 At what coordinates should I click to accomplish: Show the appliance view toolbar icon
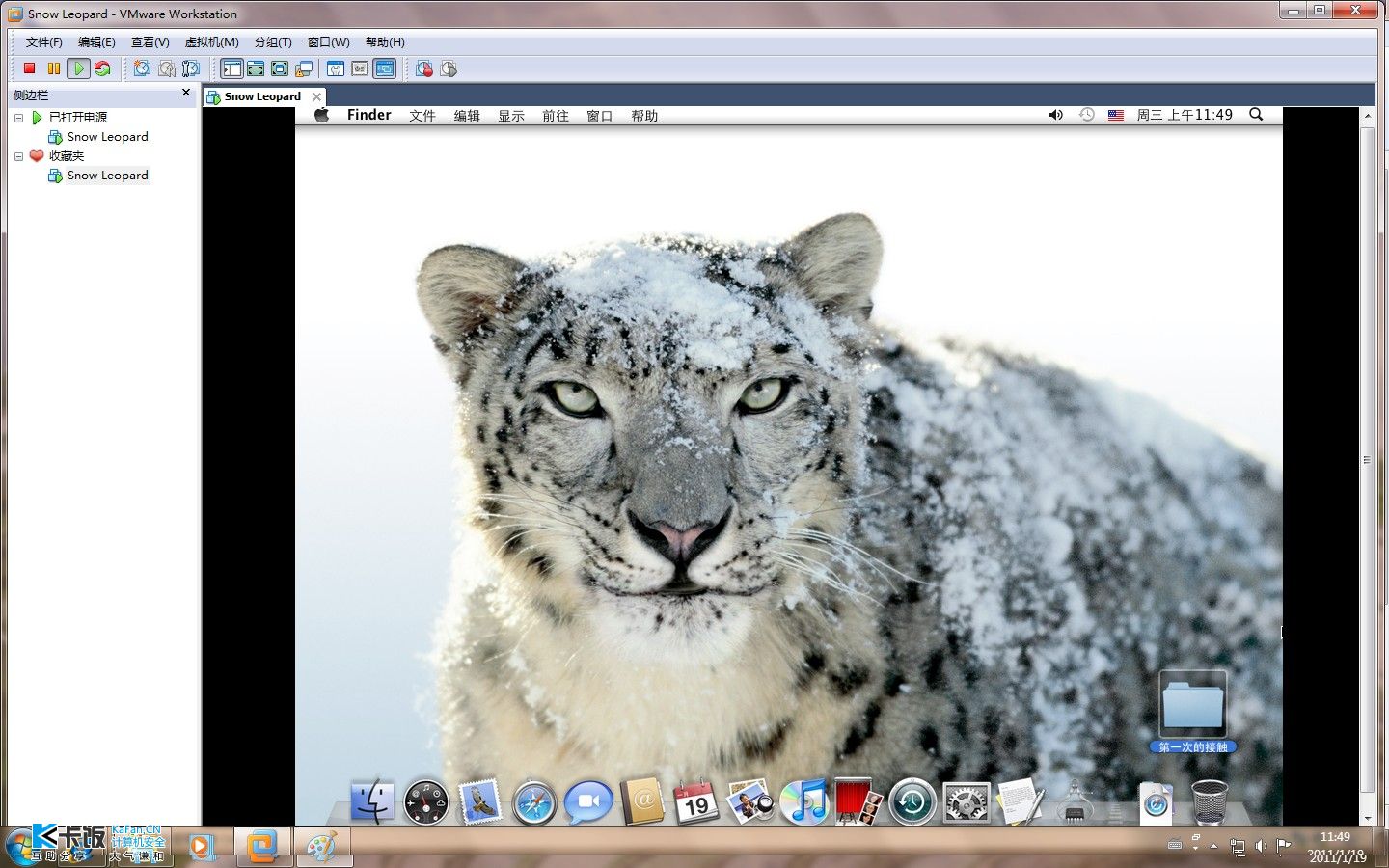[x=360, y=68]
